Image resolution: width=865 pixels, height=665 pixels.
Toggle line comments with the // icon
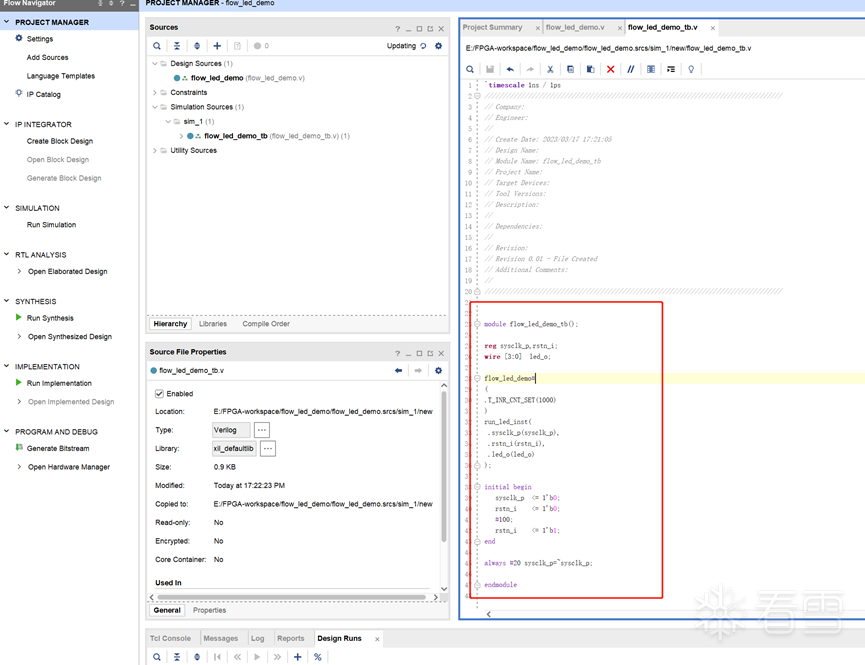point(631,69)
